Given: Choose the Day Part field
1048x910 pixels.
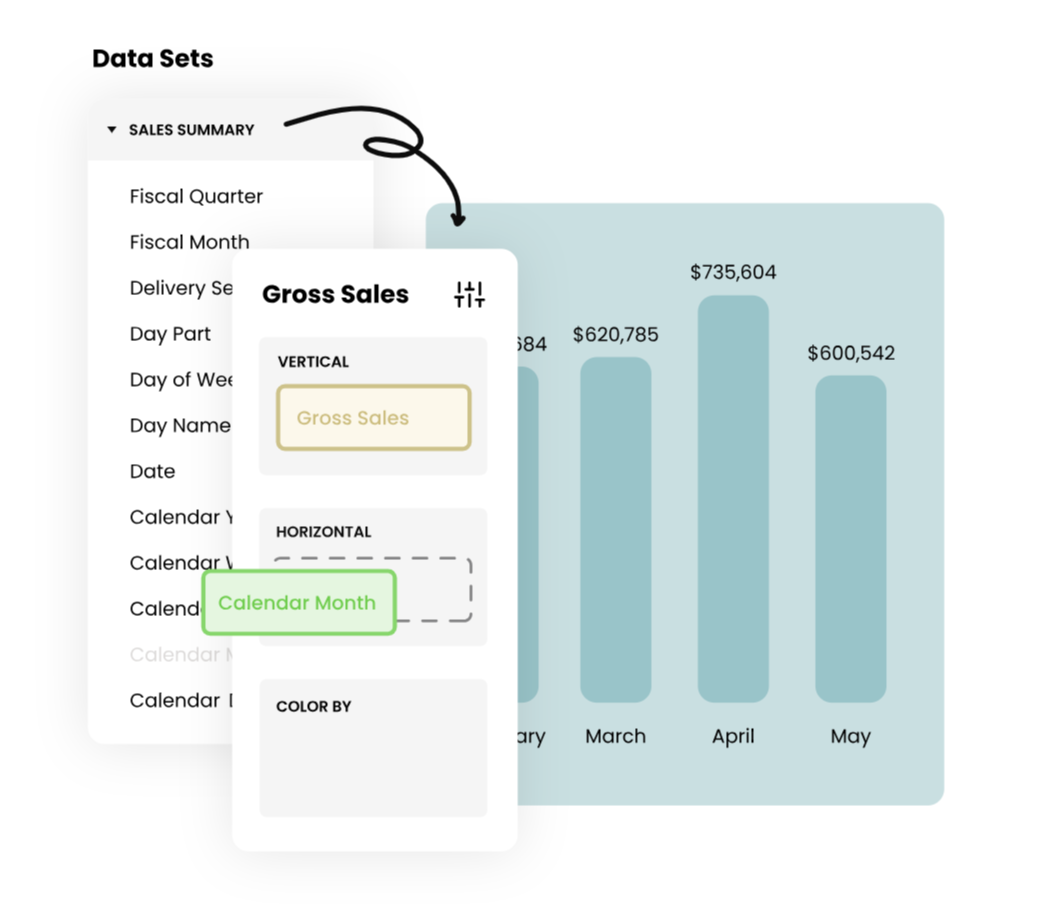Looking at the screenshot, I should pos(170,334).
